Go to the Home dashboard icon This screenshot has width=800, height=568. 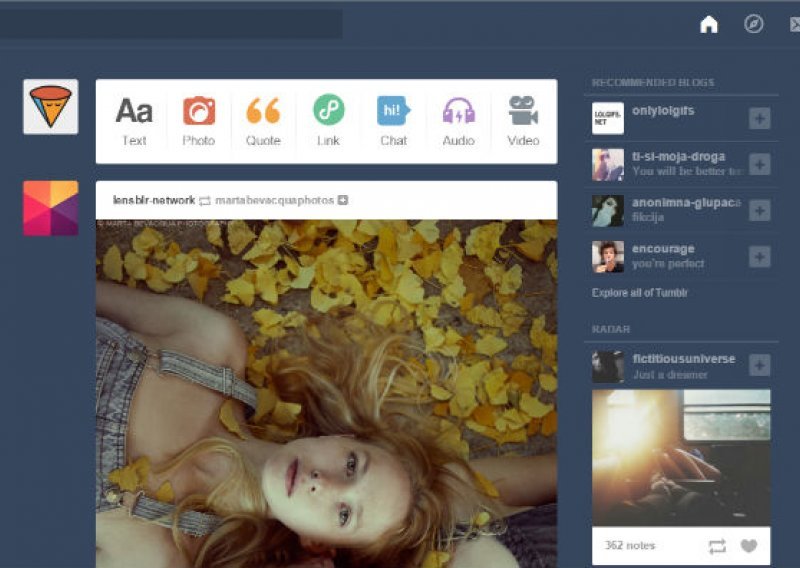[x=709, y=24]
